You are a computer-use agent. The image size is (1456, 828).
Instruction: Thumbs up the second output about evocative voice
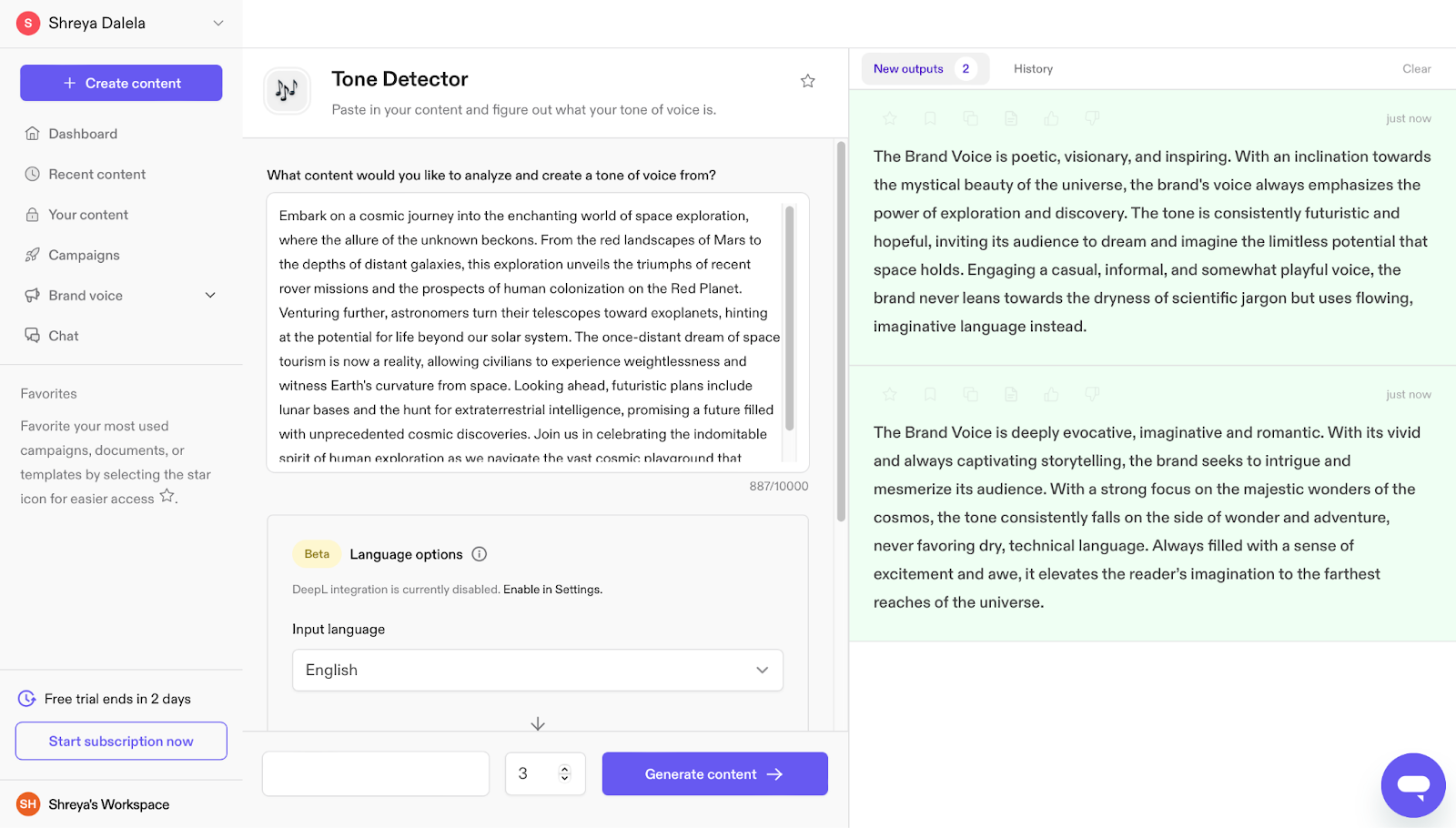point(1052,394)
